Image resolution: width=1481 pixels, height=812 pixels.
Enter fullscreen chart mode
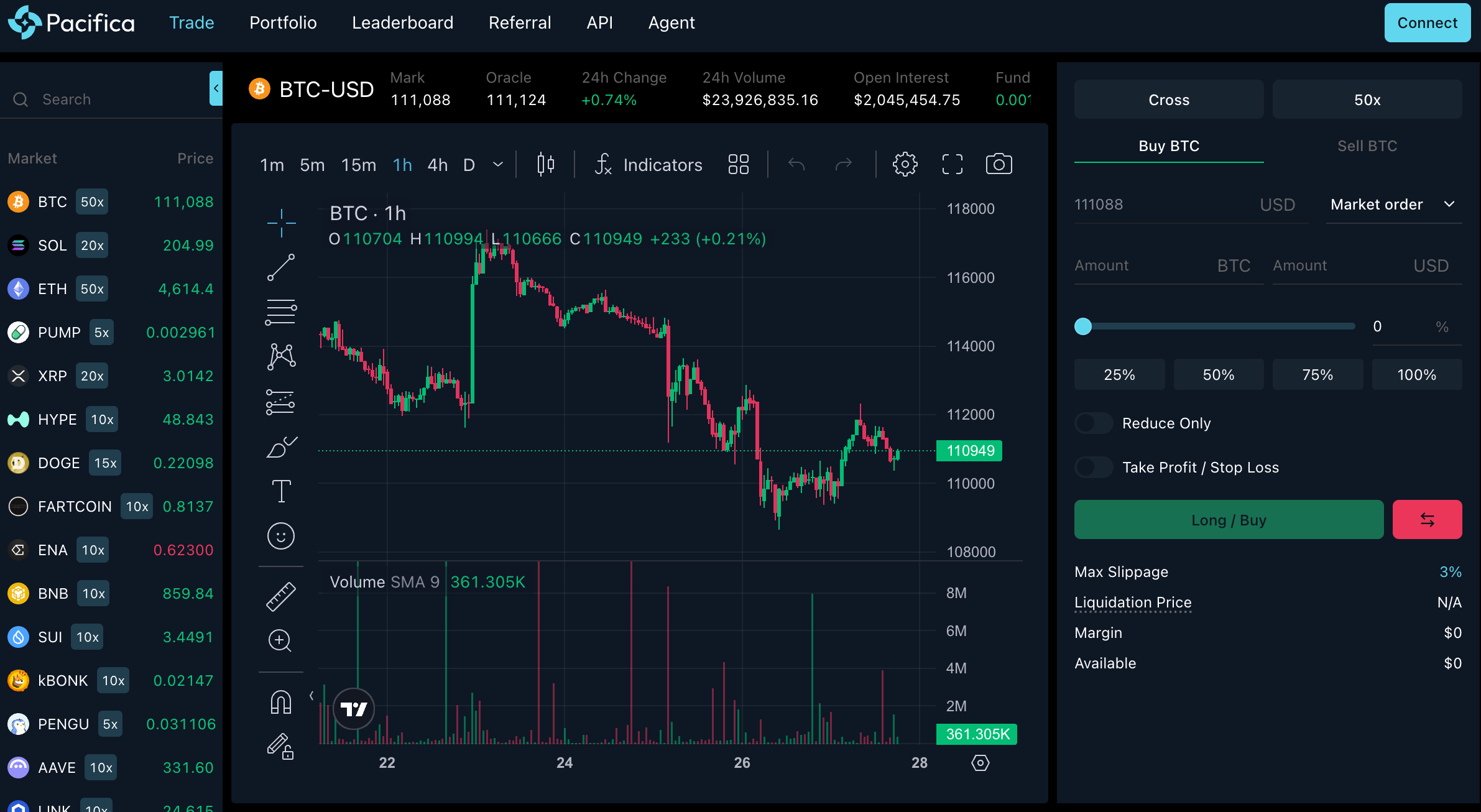tap(952, 164)
